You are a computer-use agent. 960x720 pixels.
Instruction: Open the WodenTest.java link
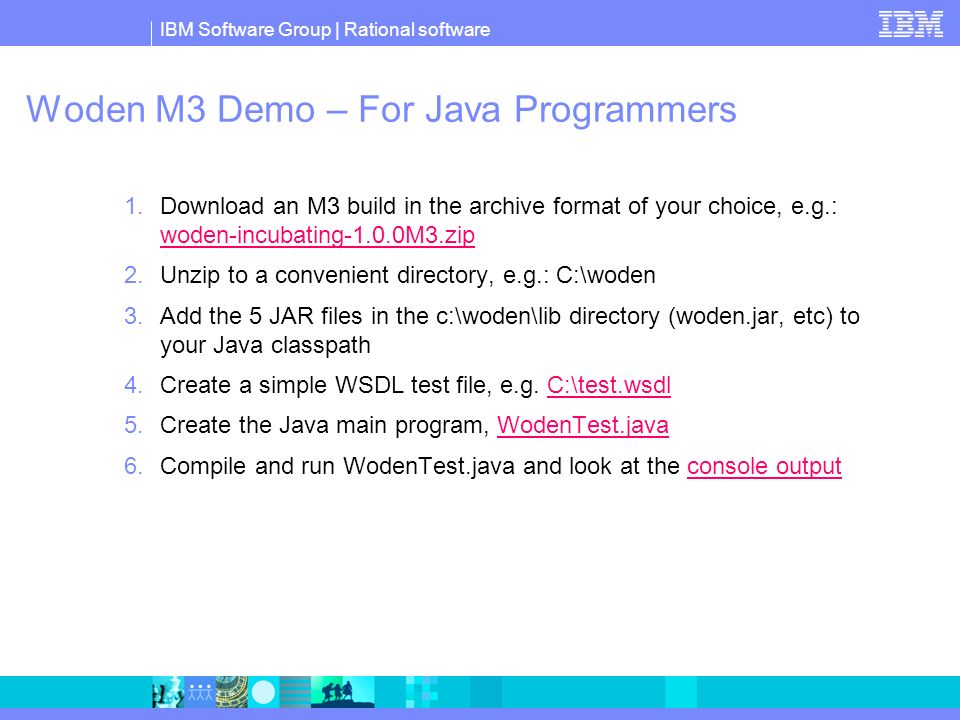(x=582, y=425)
